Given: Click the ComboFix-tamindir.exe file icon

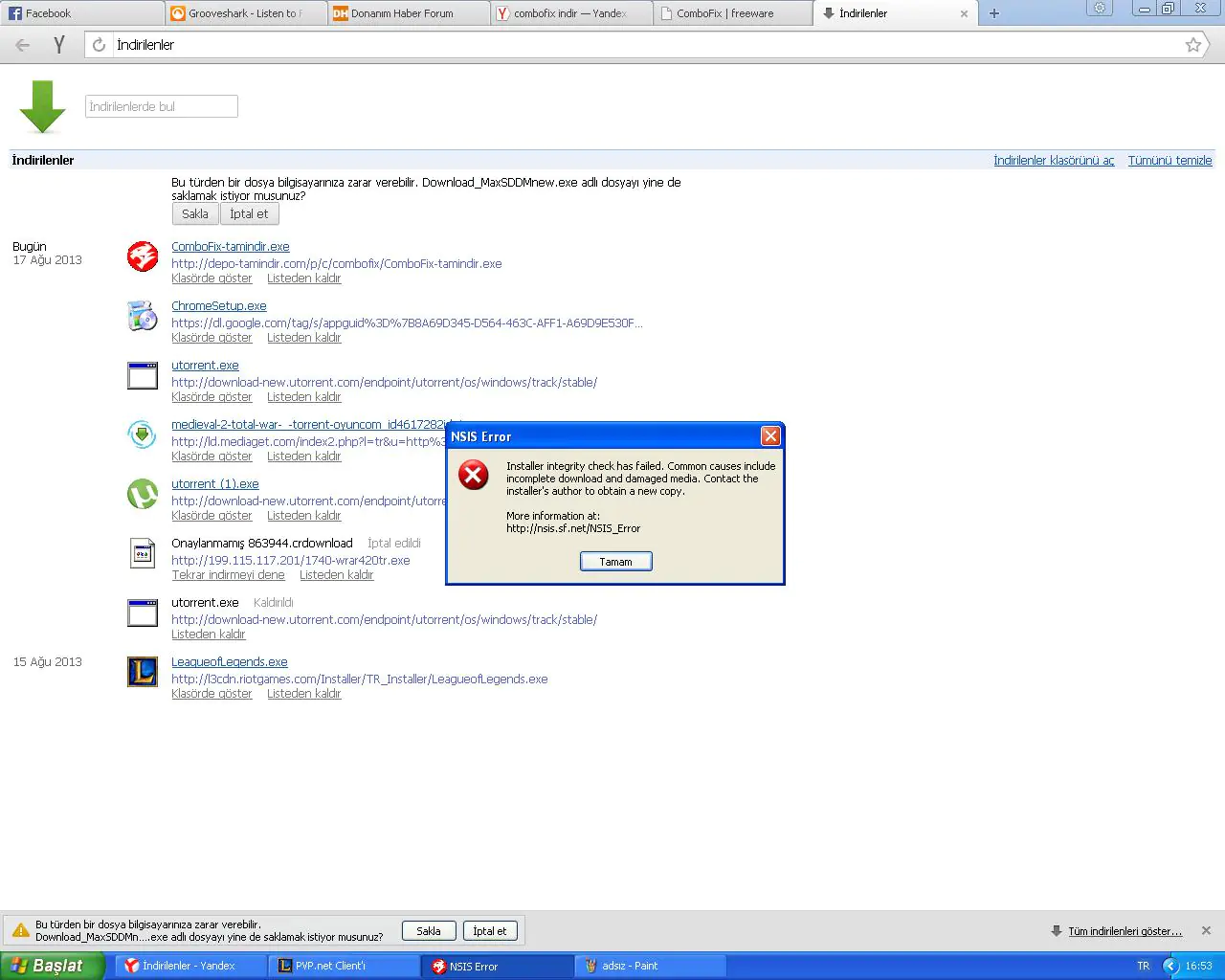Looking at the screenshot, I should (143, 256).
